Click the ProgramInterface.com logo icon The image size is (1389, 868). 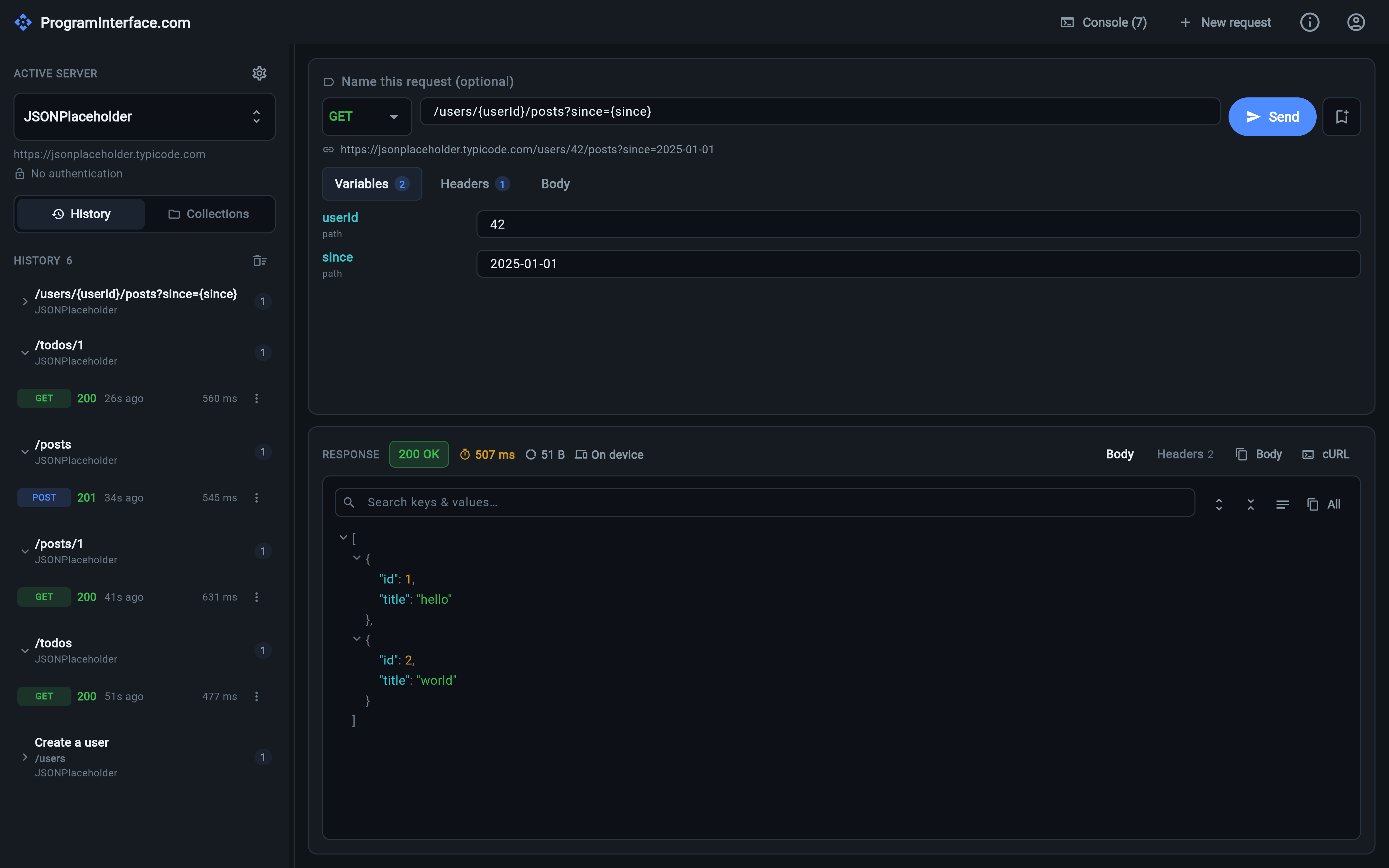(x=23, y=23)
